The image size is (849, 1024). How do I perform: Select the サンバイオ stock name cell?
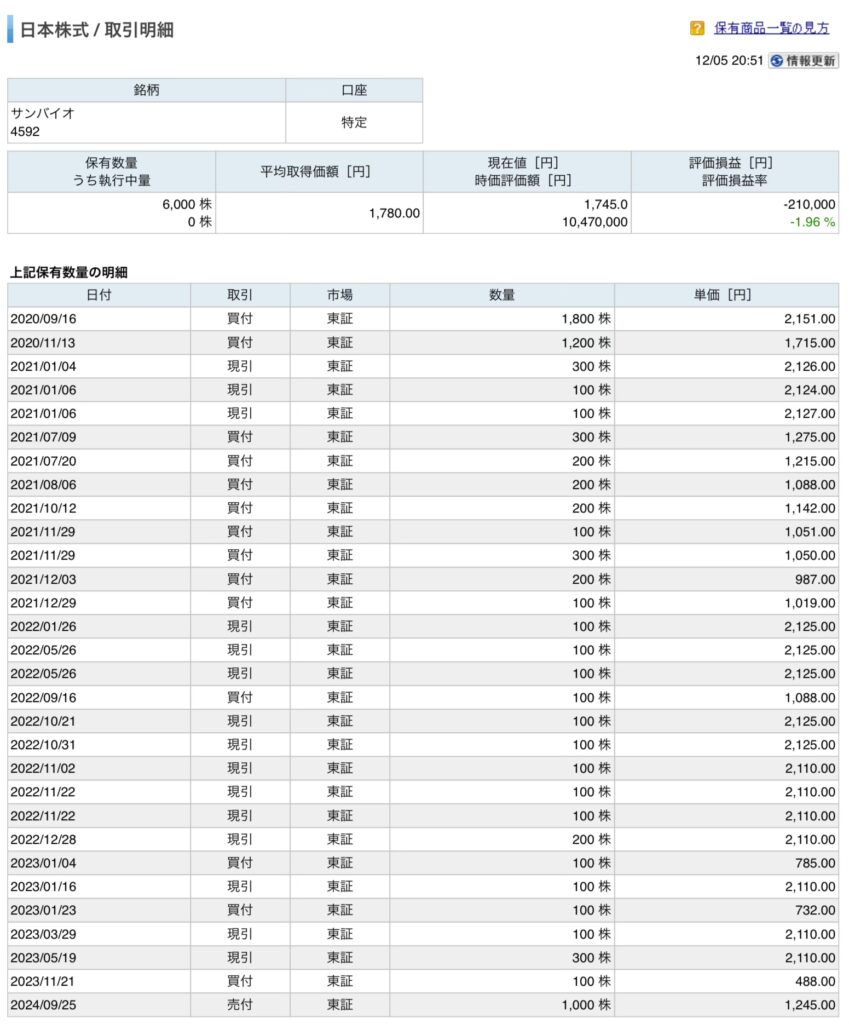[43, 114]
